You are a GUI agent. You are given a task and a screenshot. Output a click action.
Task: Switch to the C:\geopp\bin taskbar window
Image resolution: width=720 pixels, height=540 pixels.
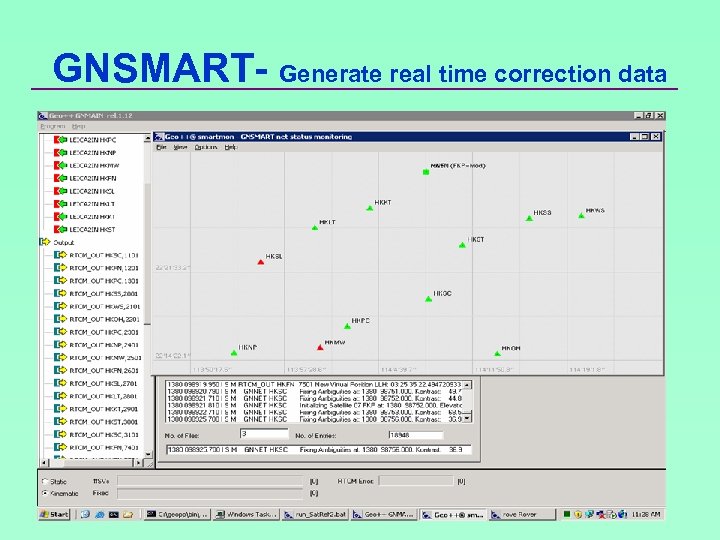[x=177, y=515]
